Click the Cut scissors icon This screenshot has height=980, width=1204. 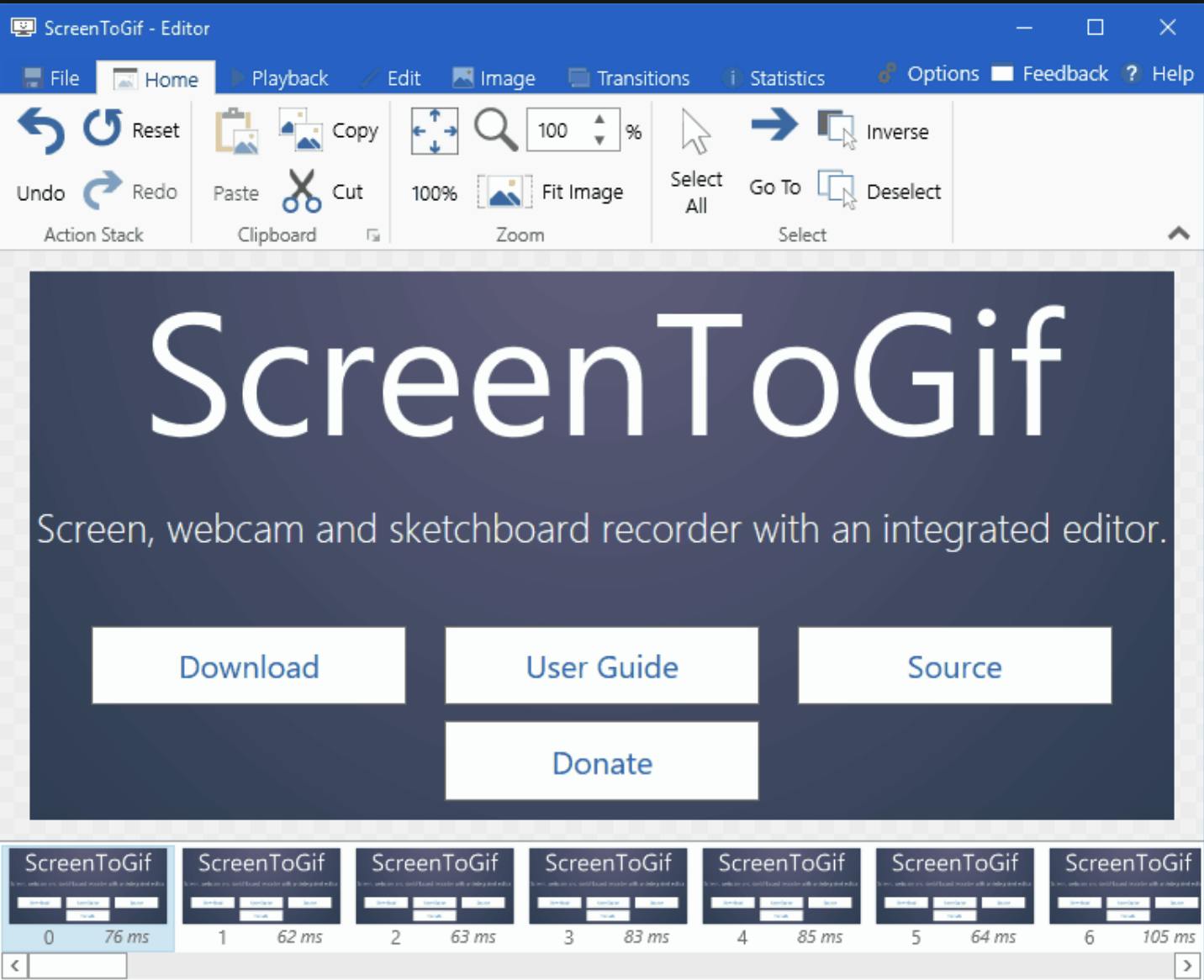point(301,191)
